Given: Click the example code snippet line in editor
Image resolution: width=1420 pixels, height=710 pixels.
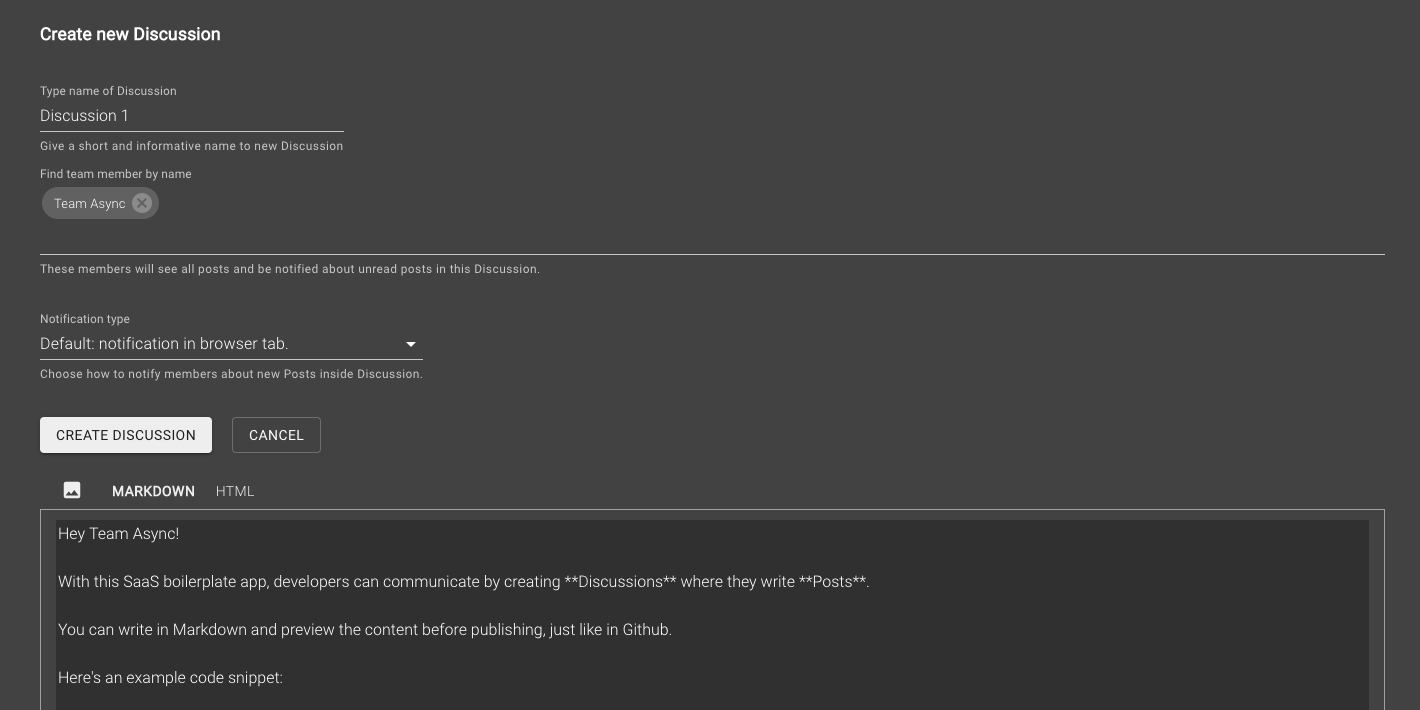Looking at the screenshot, I should click(170, 678).
